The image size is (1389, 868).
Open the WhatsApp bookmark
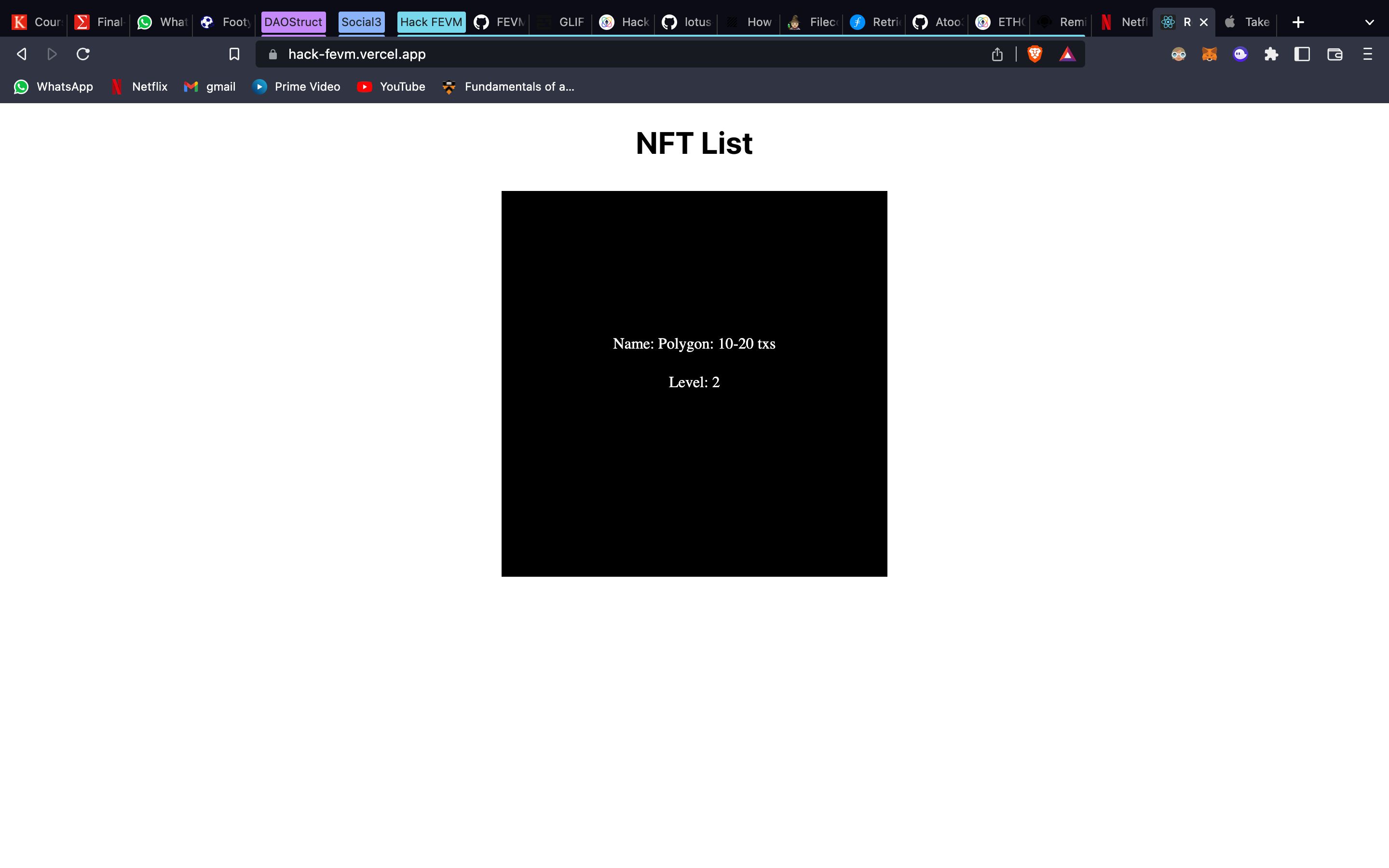(53, 86)
